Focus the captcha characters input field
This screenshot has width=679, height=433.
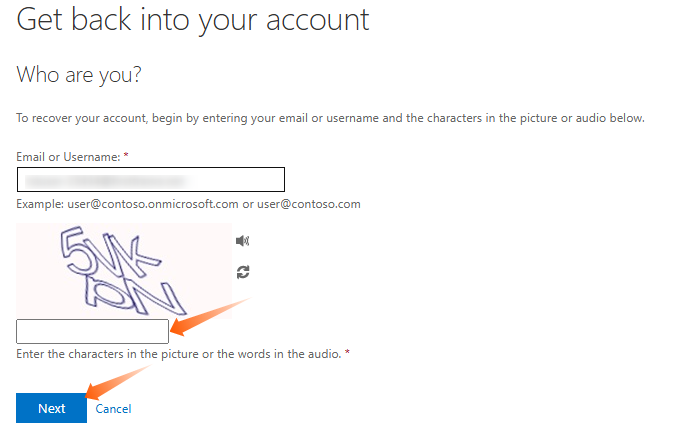point(92,332)
